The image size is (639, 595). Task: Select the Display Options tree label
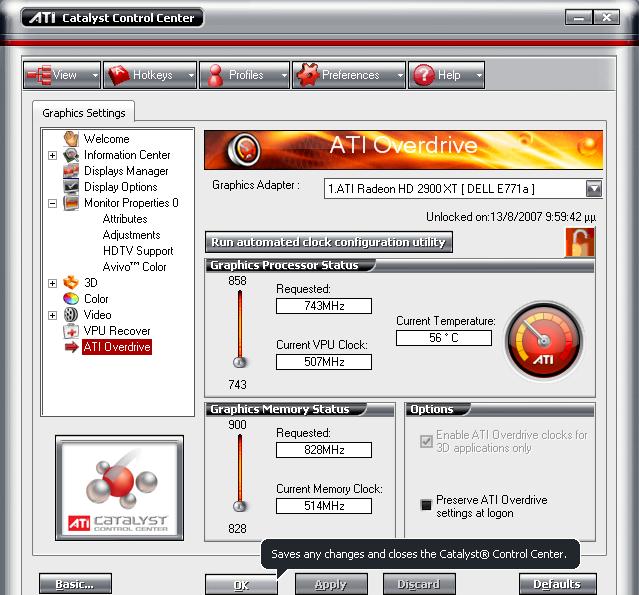(121, 187)
